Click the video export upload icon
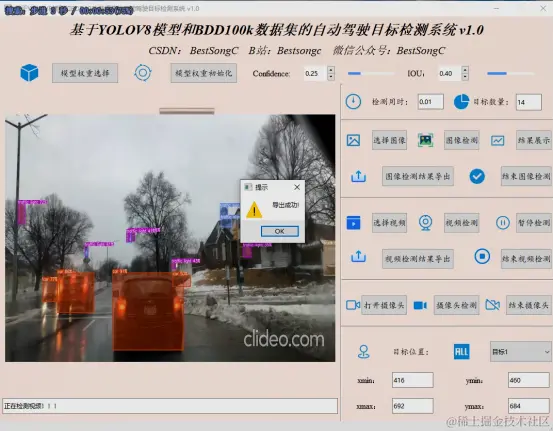 (358, 257)
